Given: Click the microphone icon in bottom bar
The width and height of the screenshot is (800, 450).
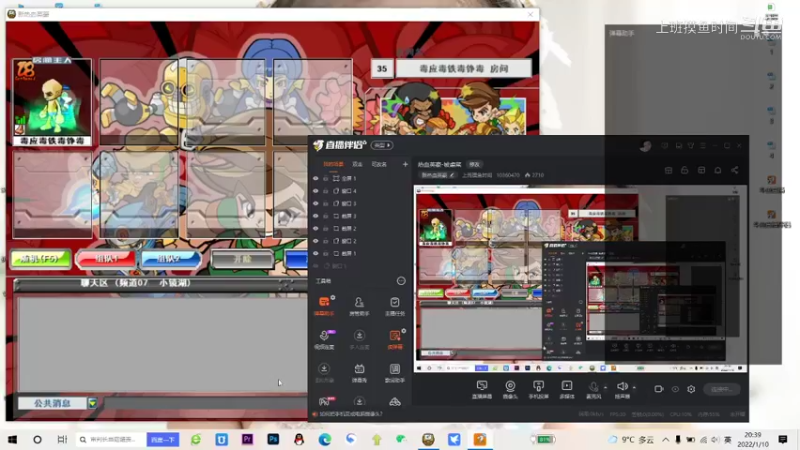Looking at the screenshot, I should (x=593, y=389).
